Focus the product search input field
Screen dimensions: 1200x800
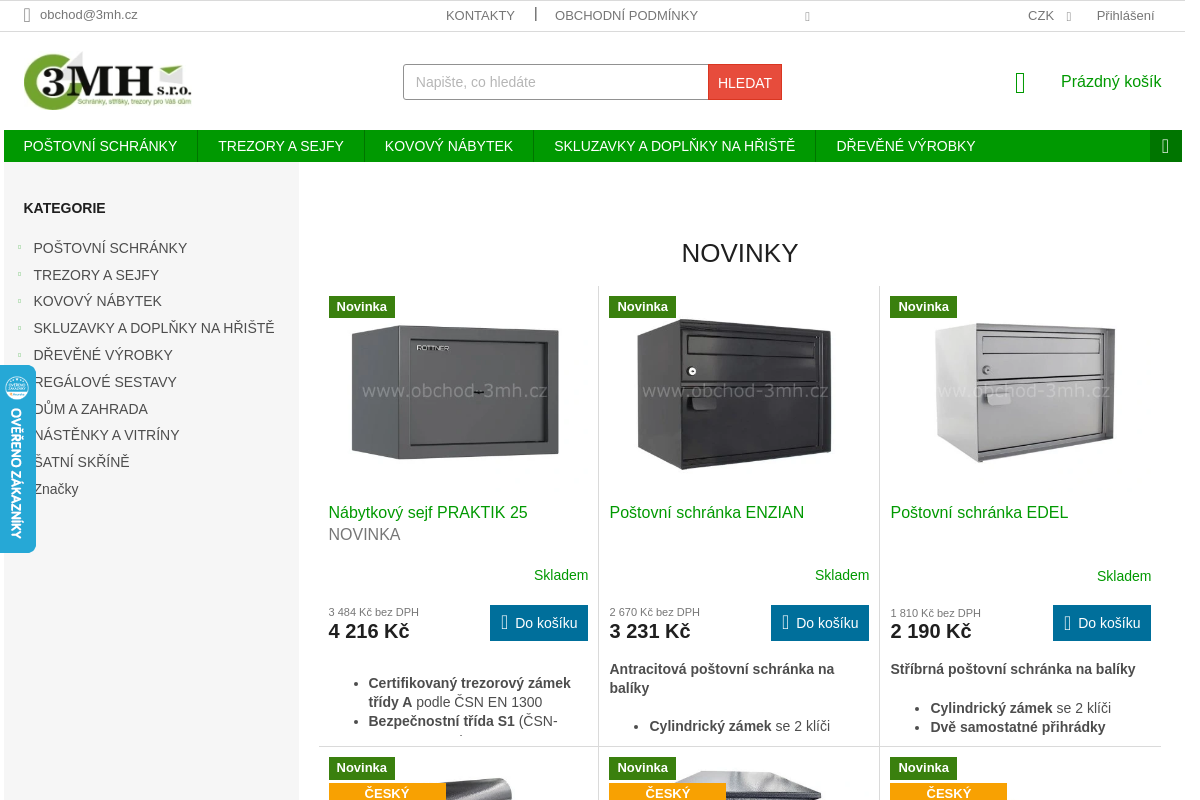pos(555,82)
